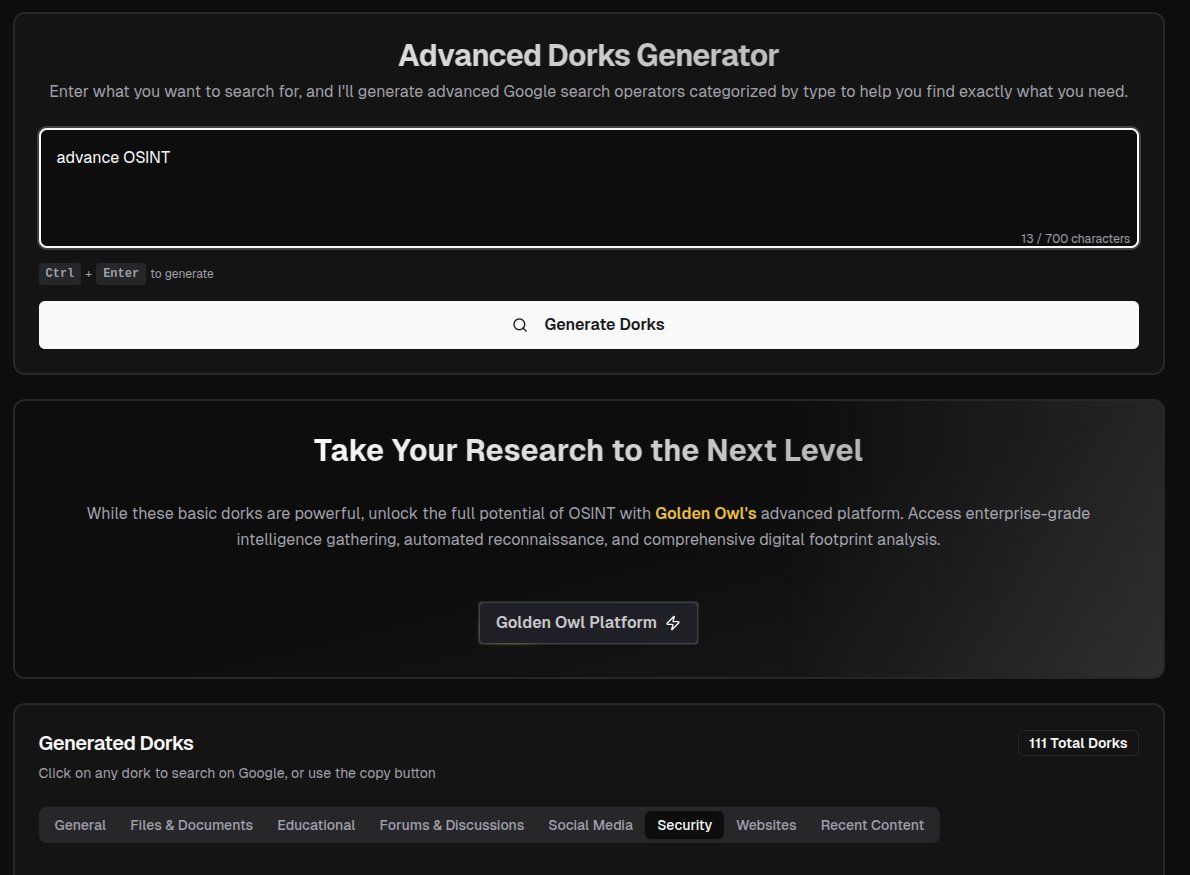This screenshot has height=875, width=1190.
Task: Open the Golden Owl Platform button
Action: tap(588, 623)
